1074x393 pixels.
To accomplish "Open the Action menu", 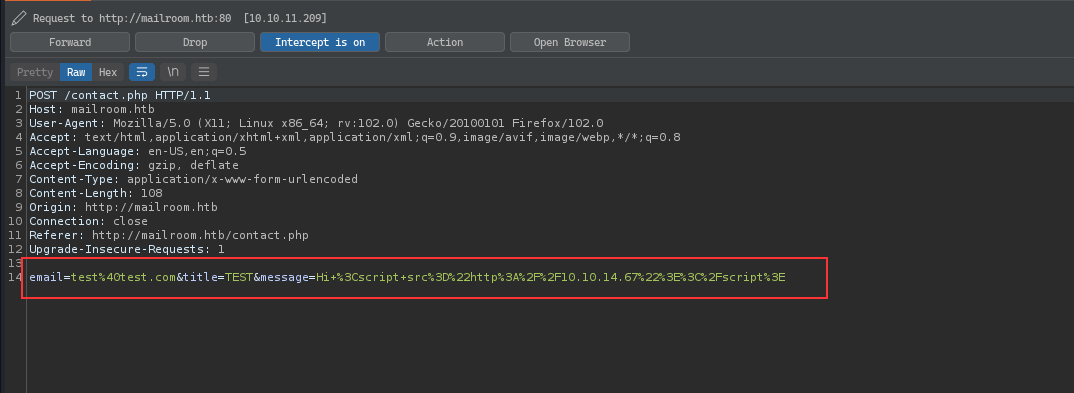I will 445,42.
